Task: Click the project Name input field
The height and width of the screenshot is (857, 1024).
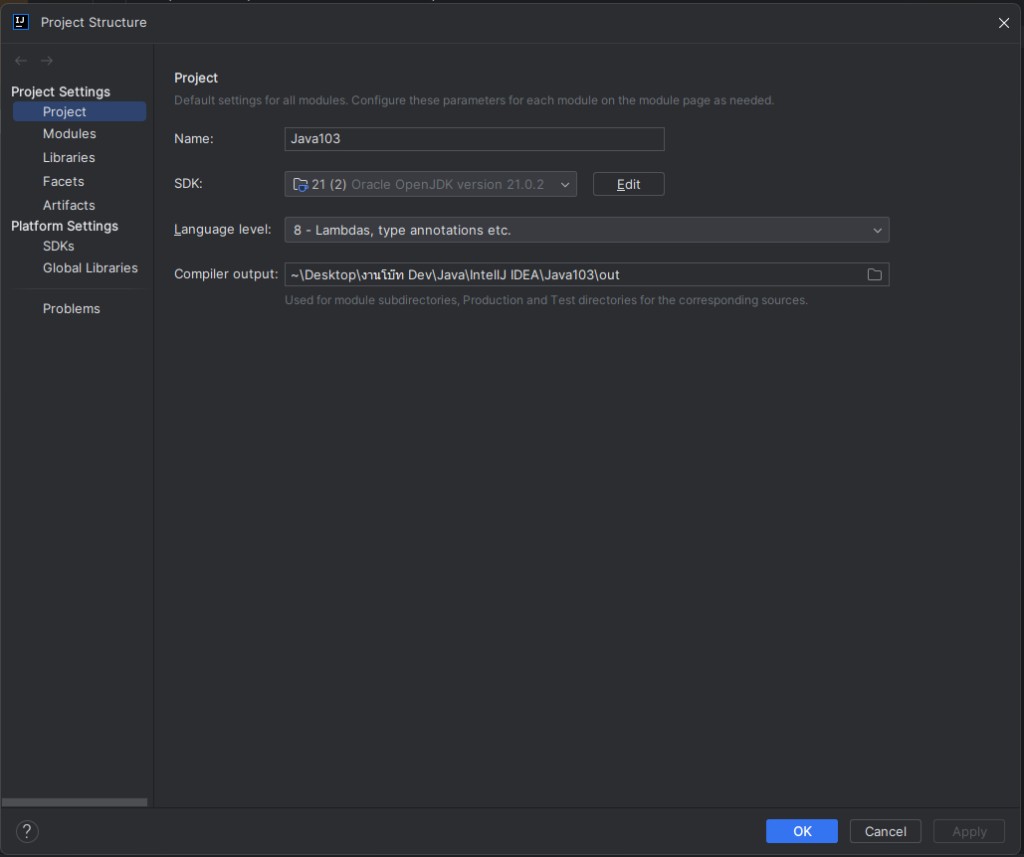Action: click(474, 139)
